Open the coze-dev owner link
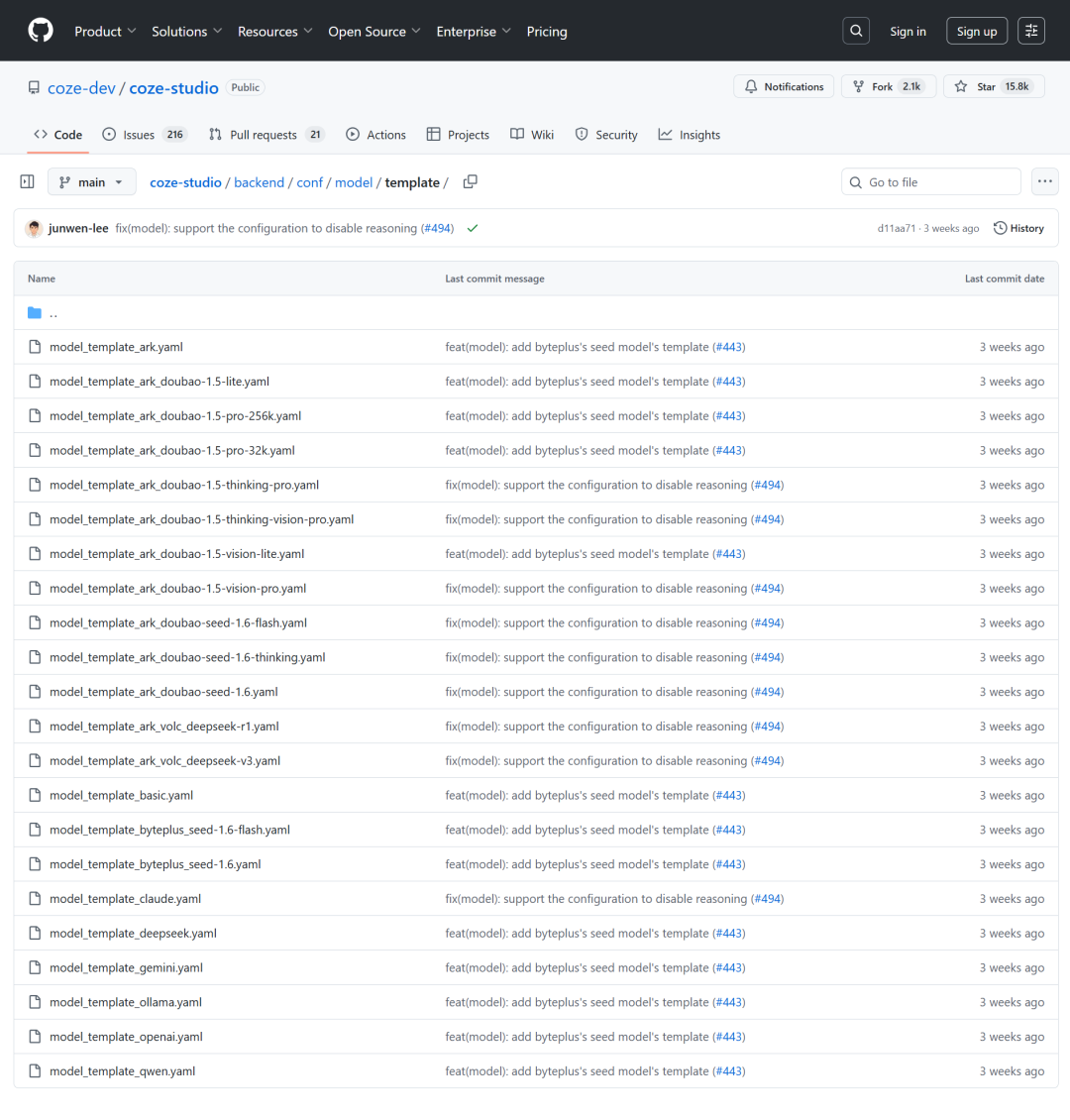The width and height of the screenshot is (1070, 1120). (81, 88)
